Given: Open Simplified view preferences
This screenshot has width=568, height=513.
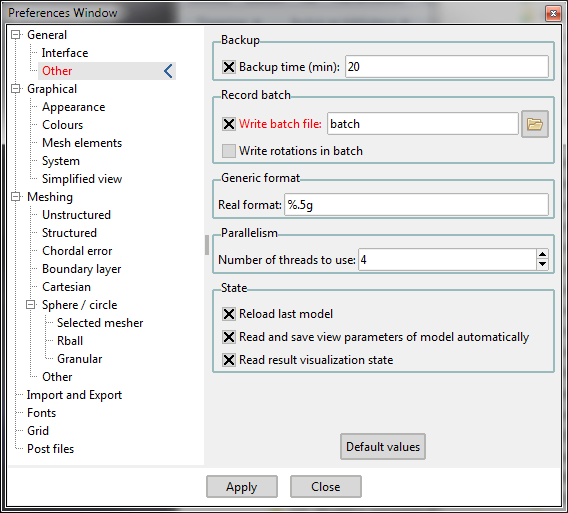Looking at the screenshot, I should 82,179.
